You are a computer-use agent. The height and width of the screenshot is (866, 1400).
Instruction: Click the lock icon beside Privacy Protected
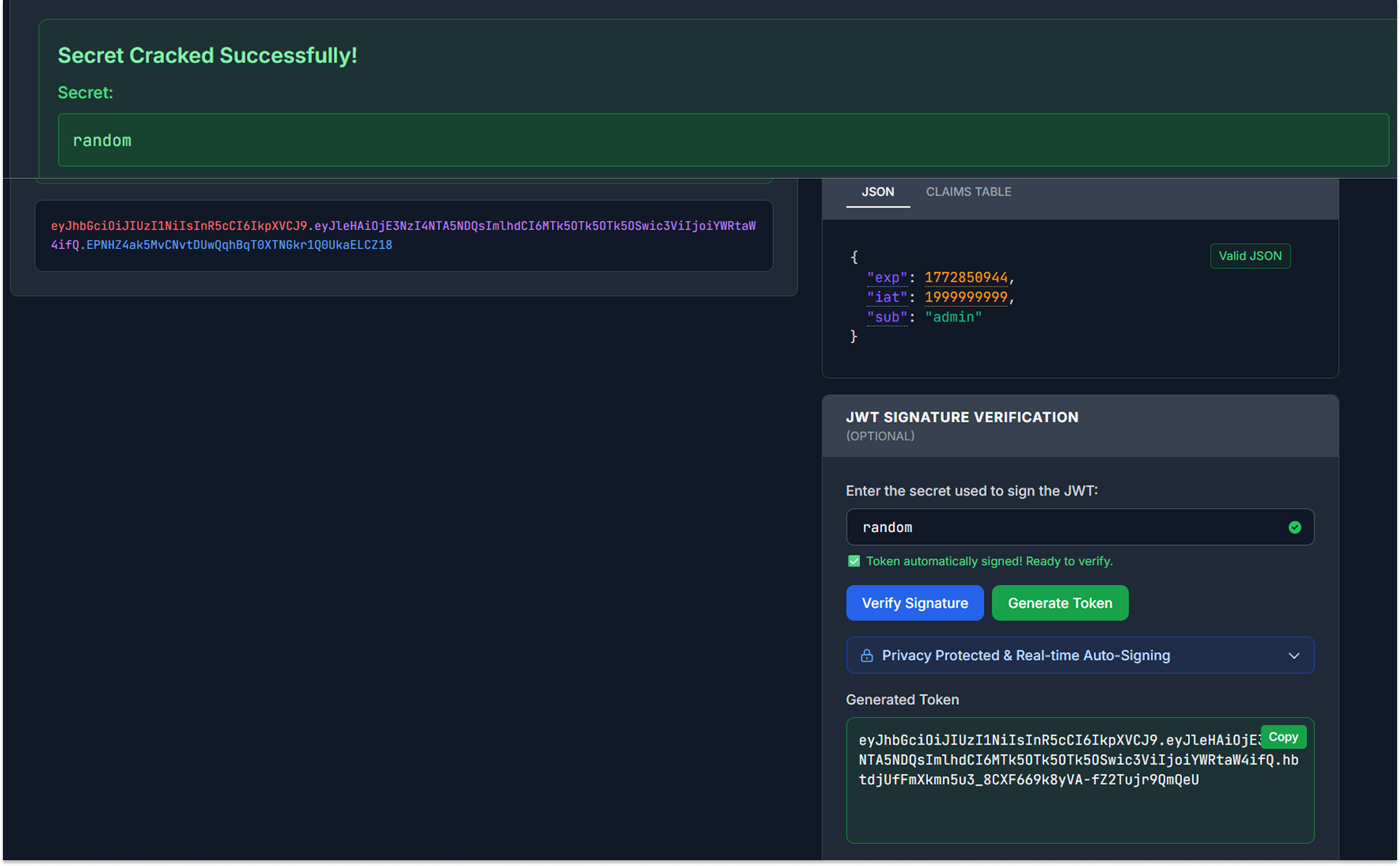tap(866, 655)
